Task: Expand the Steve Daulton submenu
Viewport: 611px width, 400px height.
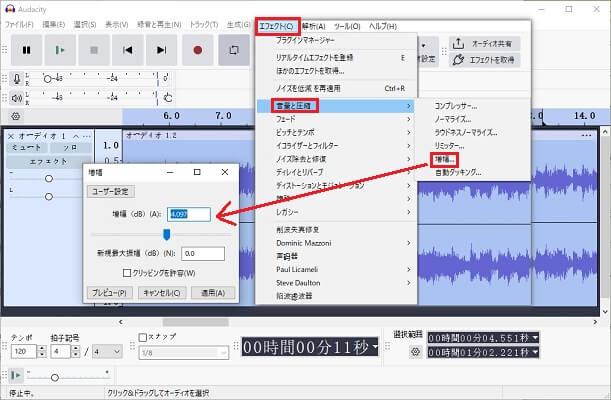Action: [336, 283]
